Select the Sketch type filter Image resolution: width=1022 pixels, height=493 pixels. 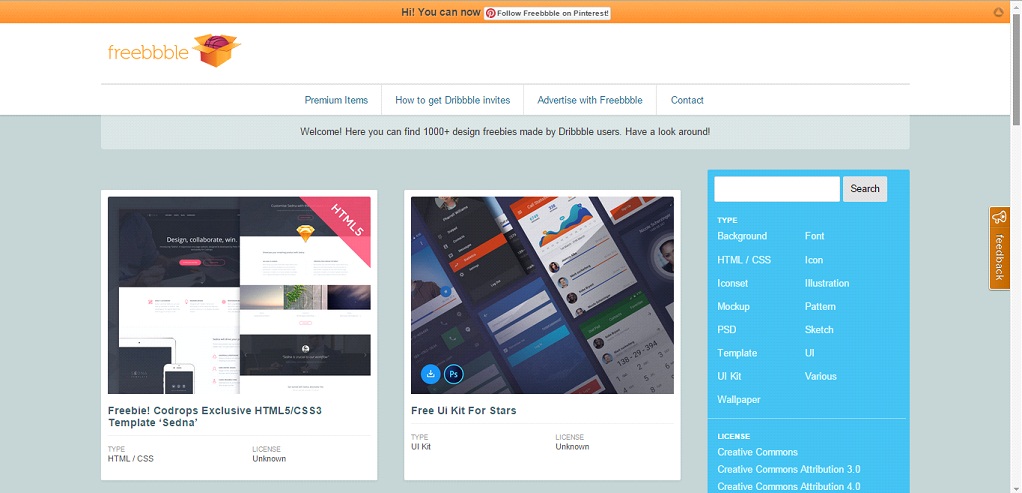[x=819, y=330]
